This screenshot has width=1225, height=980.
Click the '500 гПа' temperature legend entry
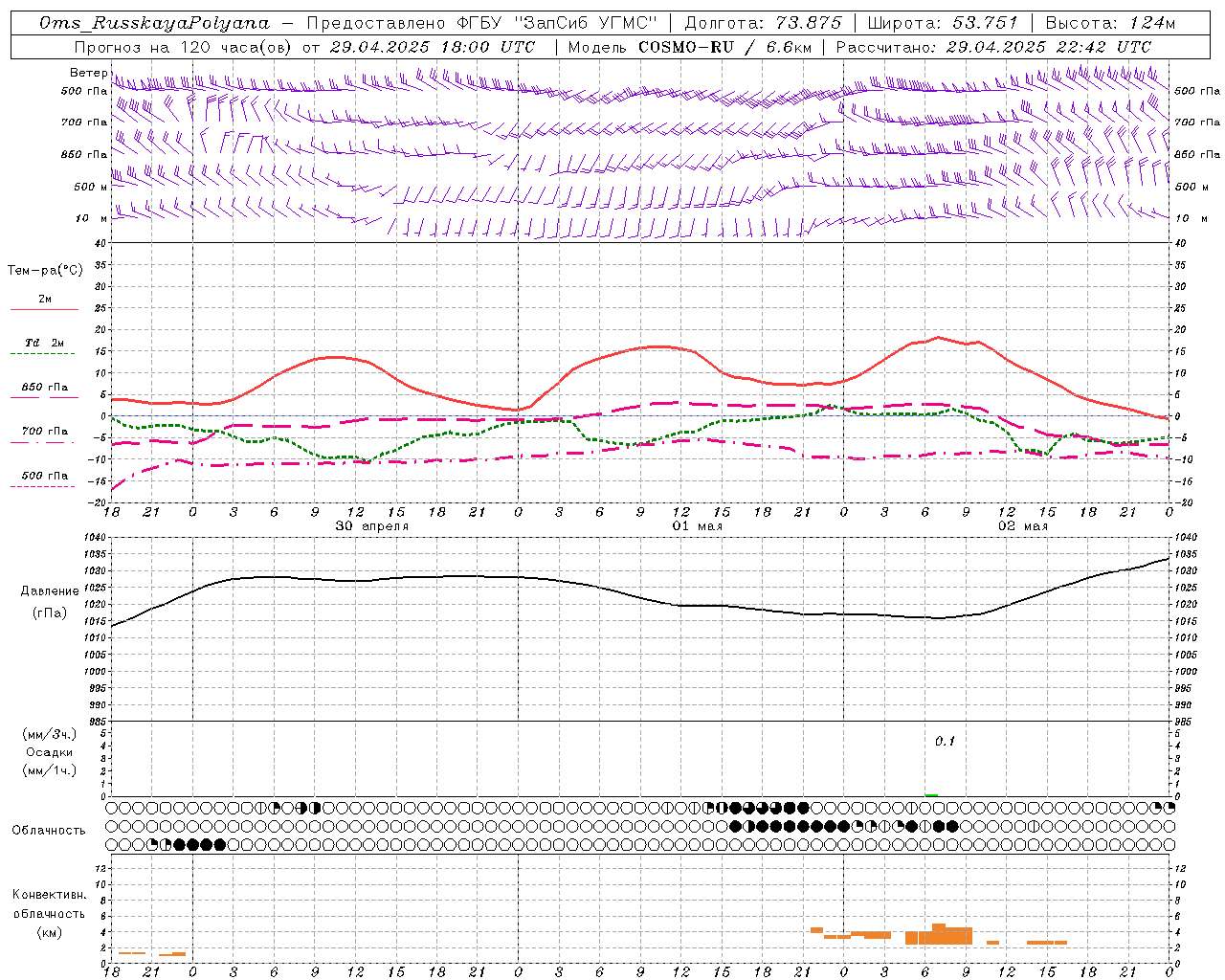pos(45,476)
